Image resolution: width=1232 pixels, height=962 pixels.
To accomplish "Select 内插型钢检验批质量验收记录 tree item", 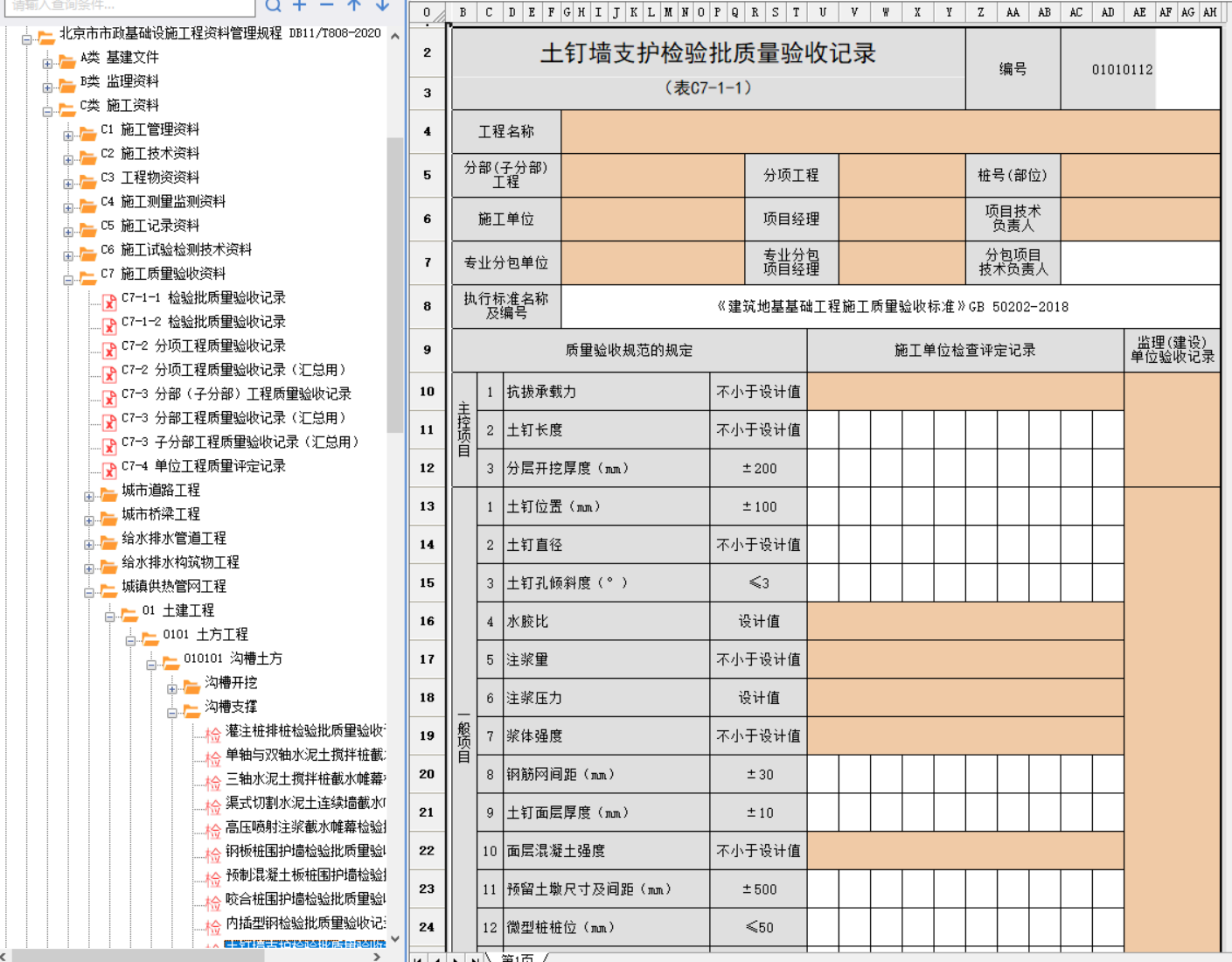I will point(305,923).
